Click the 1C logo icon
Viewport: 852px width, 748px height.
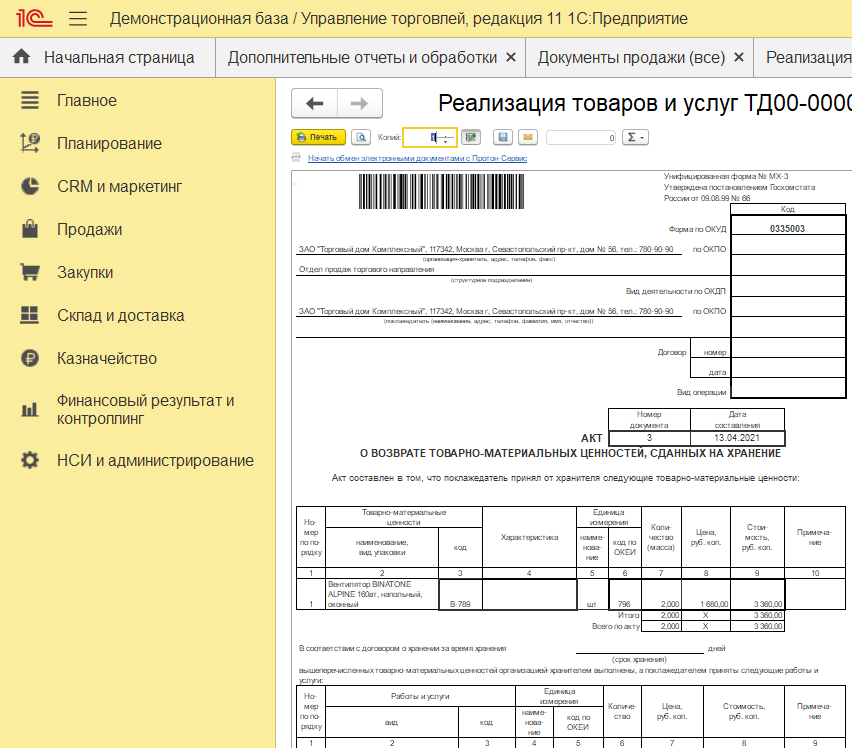point(34,18)
